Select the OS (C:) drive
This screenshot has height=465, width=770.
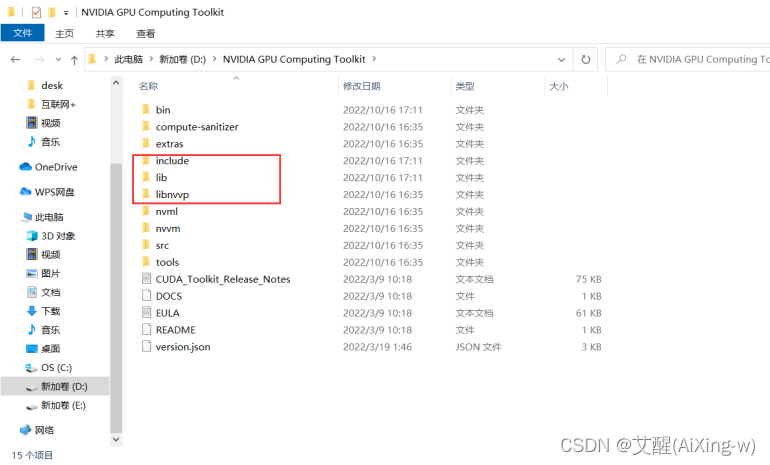(x=49, y=367)
